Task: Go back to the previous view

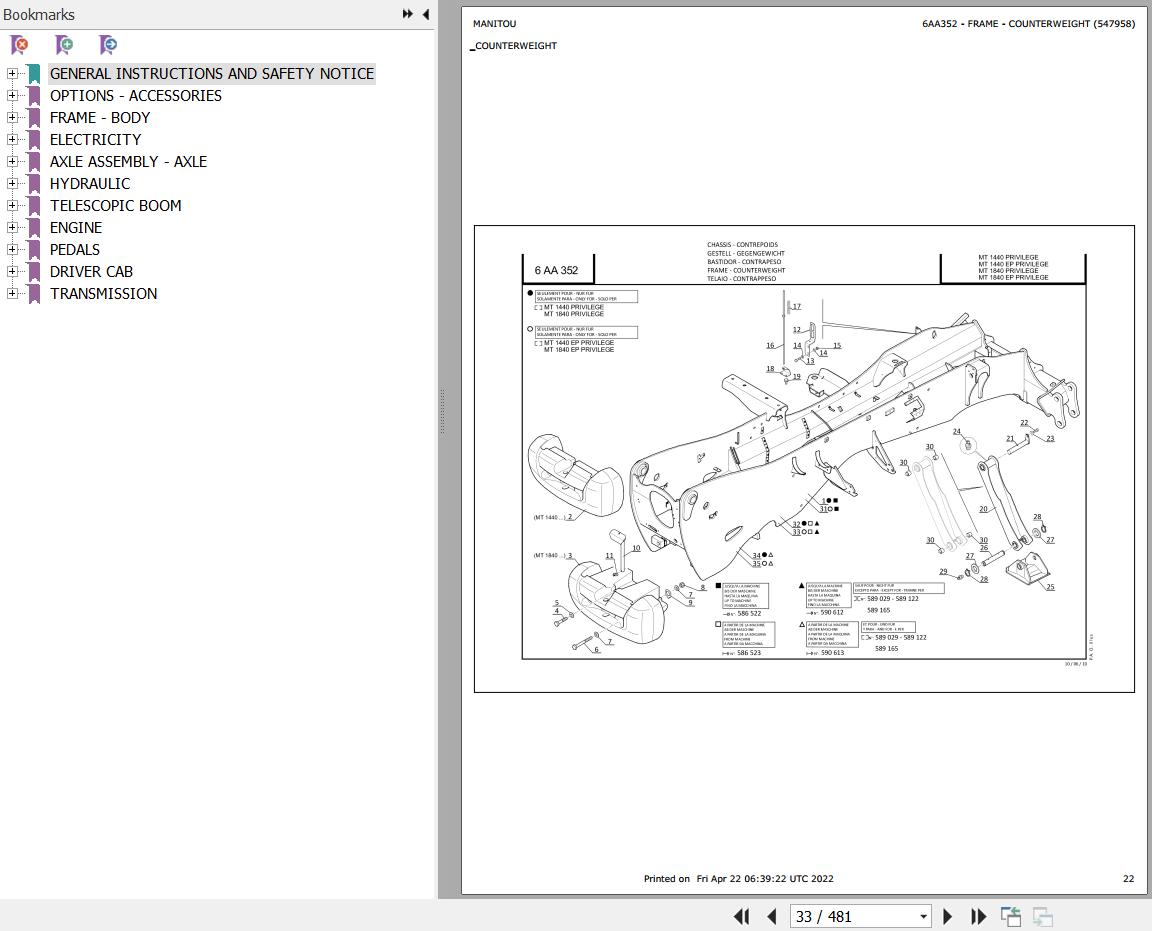Action: pos(1010,916)
